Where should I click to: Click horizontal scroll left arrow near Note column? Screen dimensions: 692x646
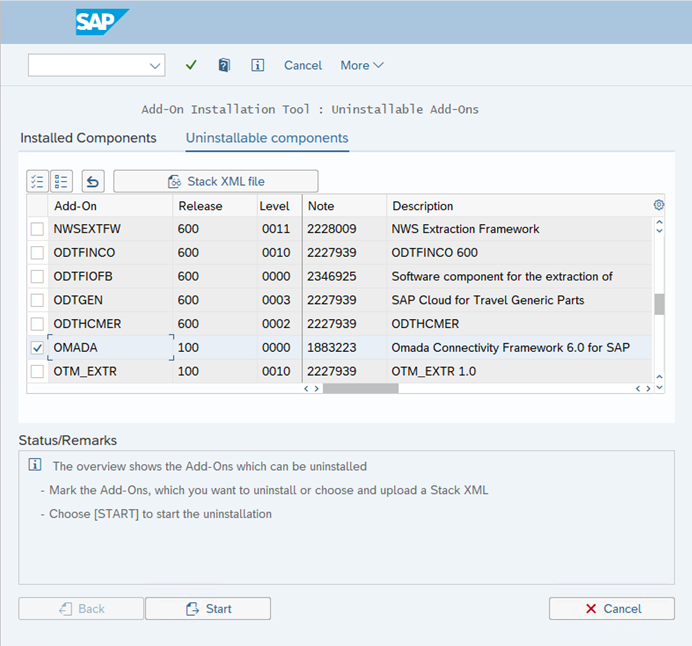[306, 388]
